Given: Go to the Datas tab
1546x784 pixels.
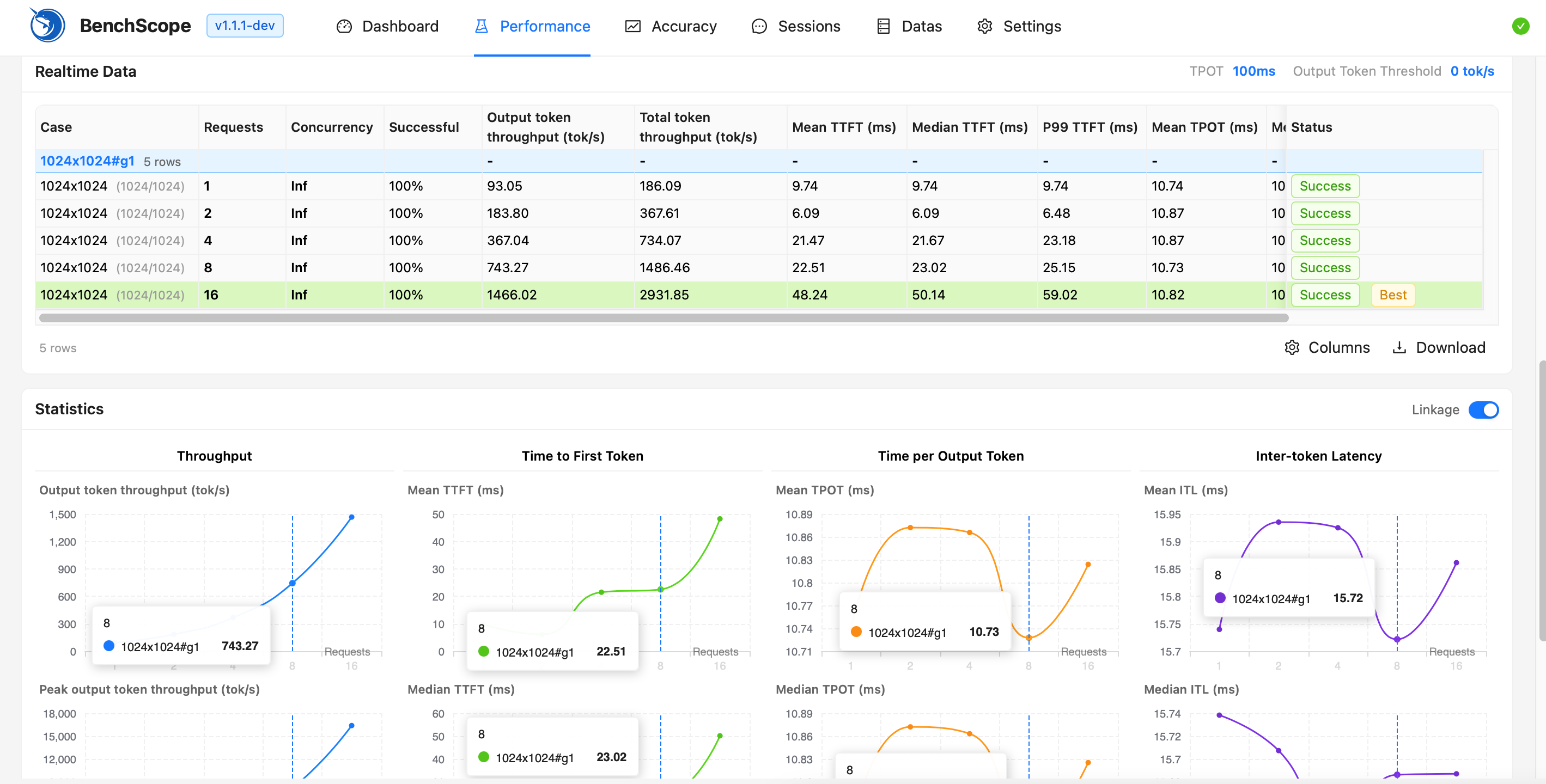Looking at the screenshot, I should 909,26.
